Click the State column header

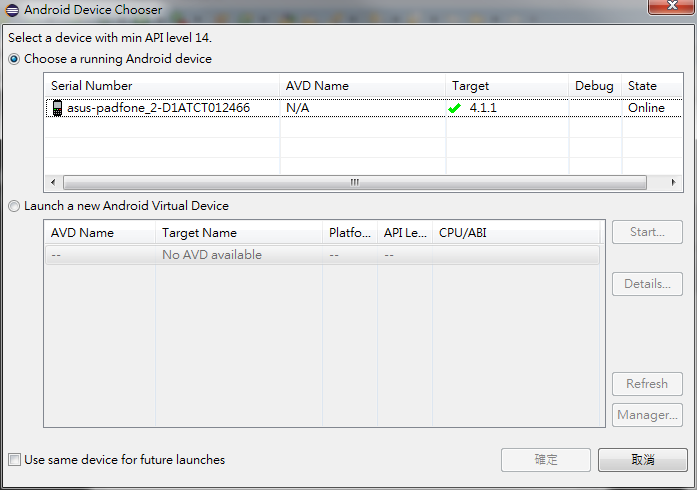pos(652,85)
